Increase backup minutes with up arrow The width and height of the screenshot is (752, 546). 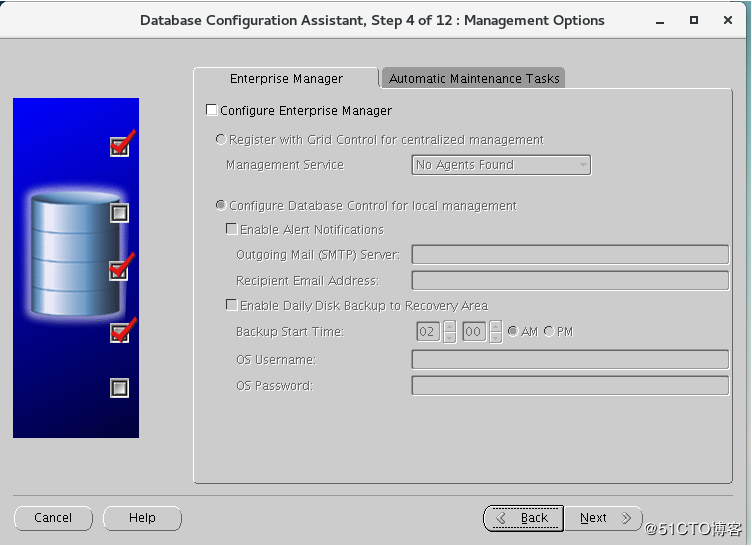[496, 326]
